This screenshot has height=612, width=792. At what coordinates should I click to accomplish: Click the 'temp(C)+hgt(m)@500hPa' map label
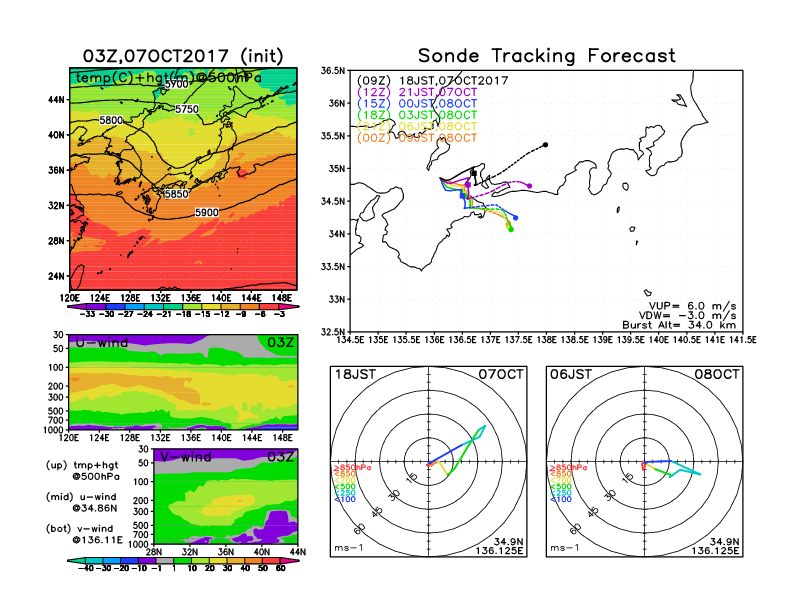(169, 78)
